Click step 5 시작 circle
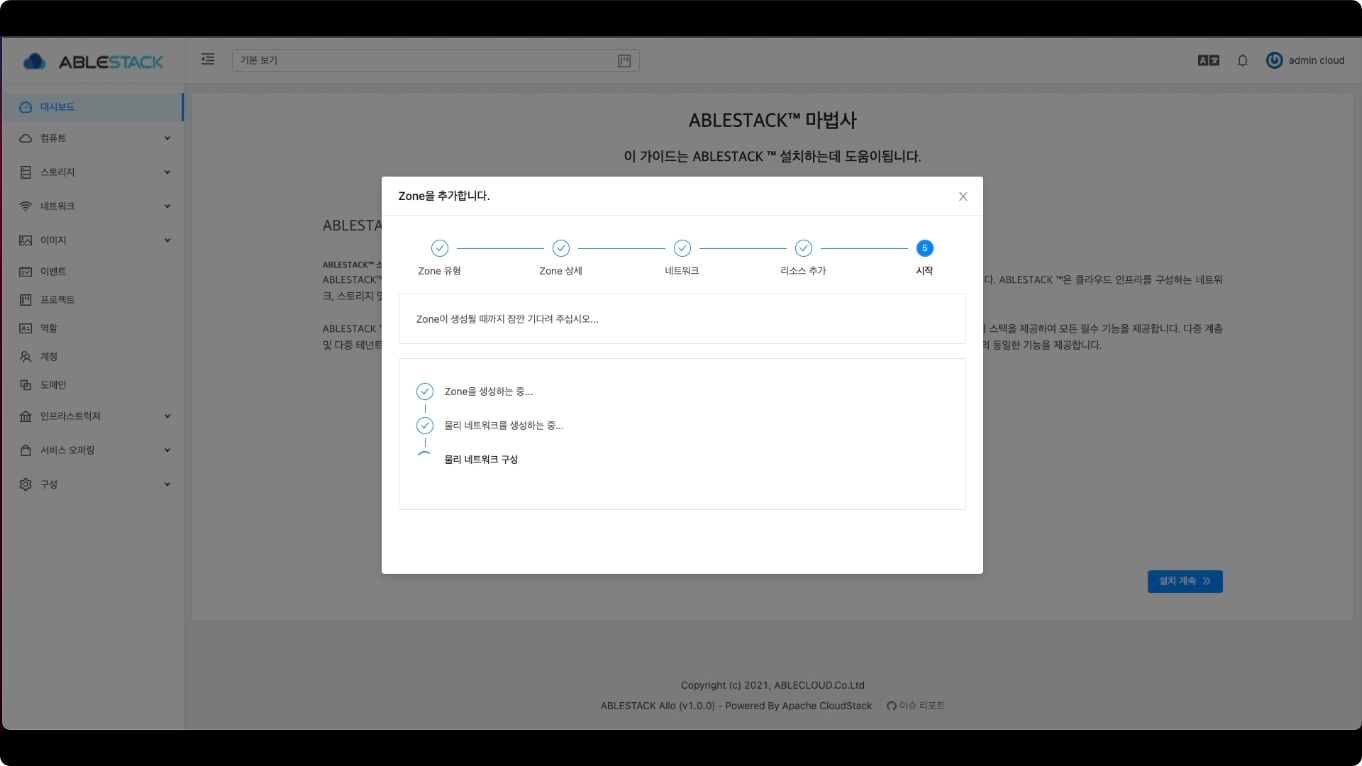1362x766 pixels. (x=925, y=248)
